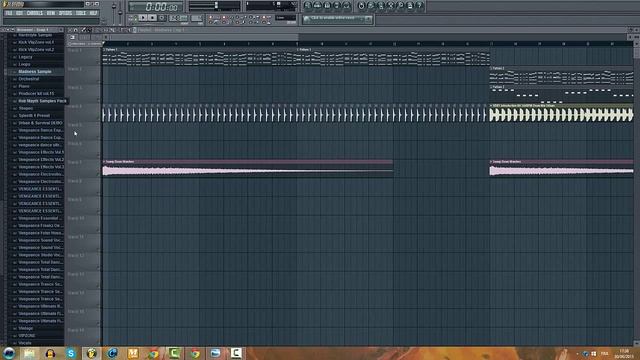Open Internet Explorer from the taskbar

pos(112,353)
